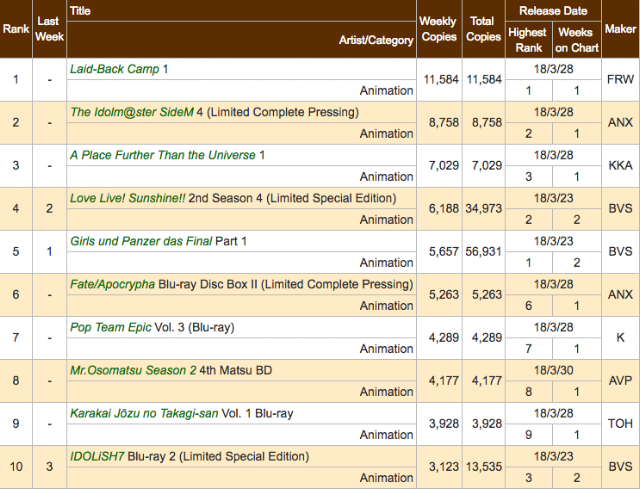Select weekly copies value 3,928
Viewport: 640px width, 489px height.
click(x=443, y=424)
